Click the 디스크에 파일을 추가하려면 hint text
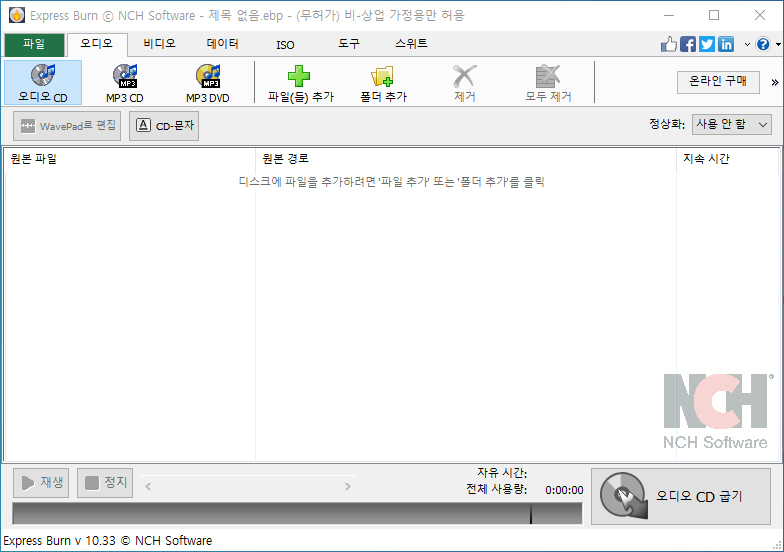Screen dimensions: 784x552 click(x=392, y=182)
